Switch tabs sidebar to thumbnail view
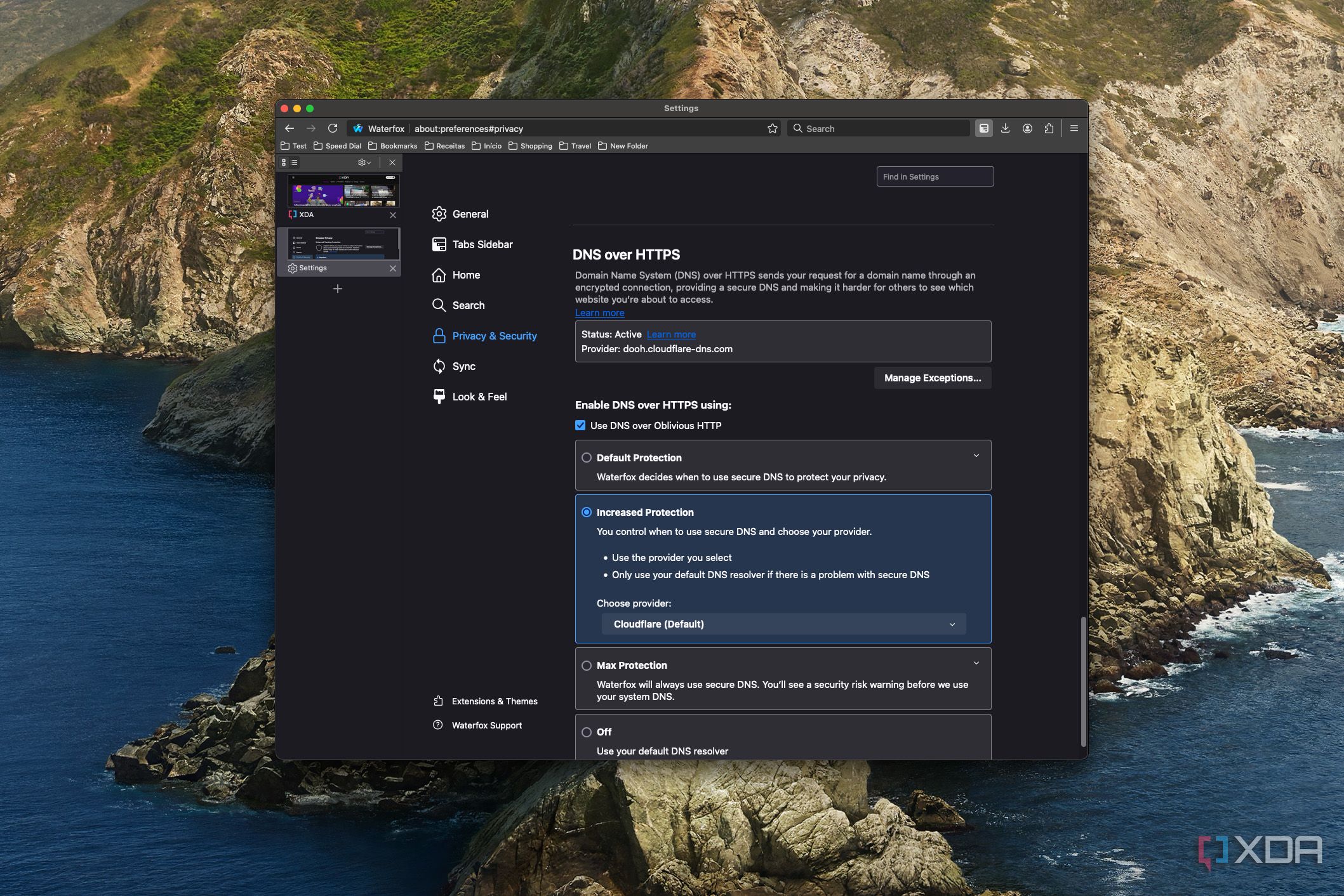 click(284, 162)
